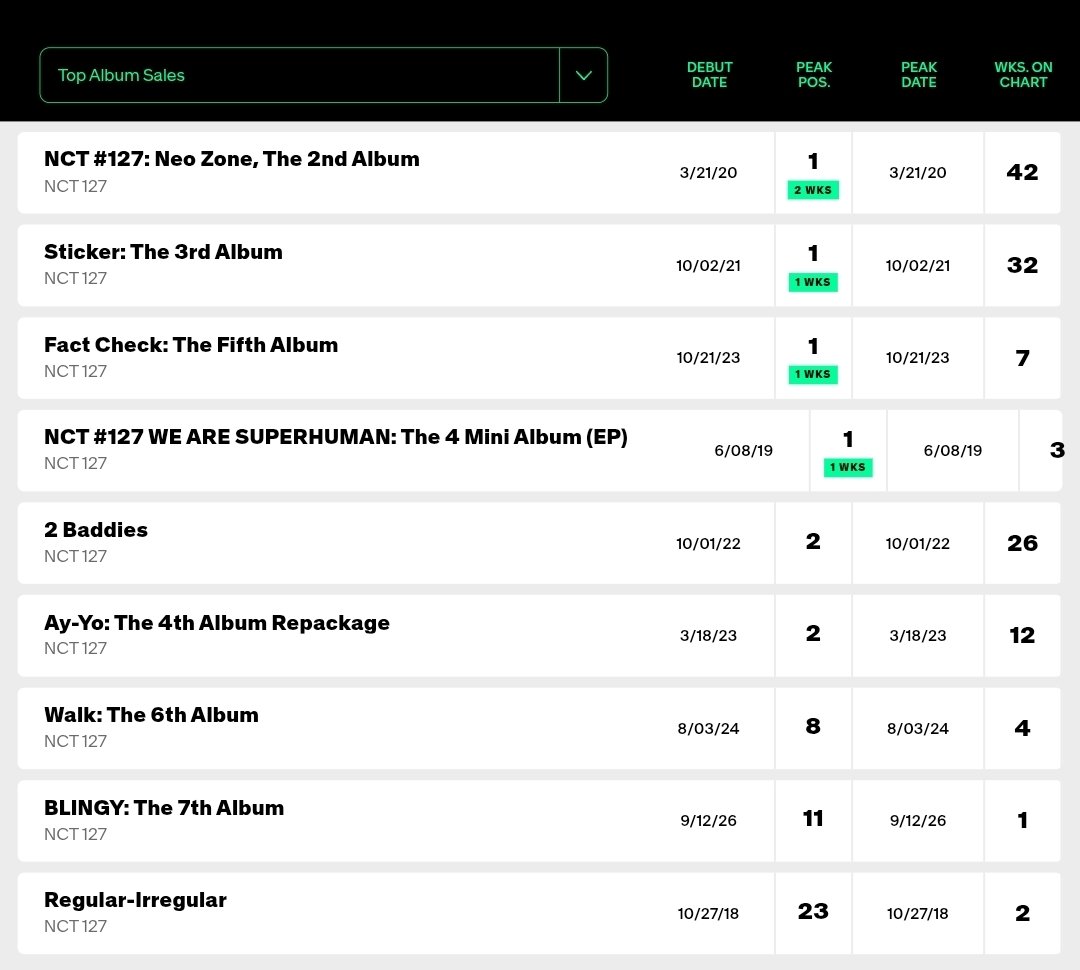The height and width of the screenshot is (970, 1080).
Task: Click debut date 10/27/18 for Regular-Irregular
Action: click(708, 914)
